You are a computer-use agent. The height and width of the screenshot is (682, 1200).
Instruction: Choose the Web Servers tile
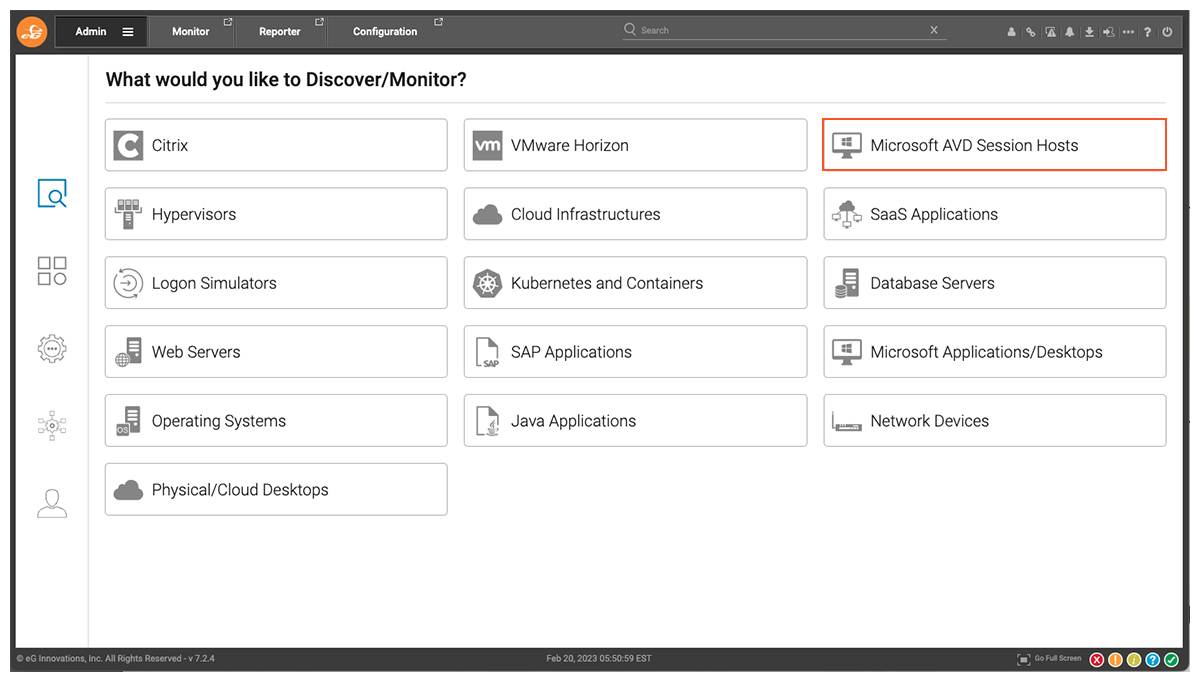(276, 352)
